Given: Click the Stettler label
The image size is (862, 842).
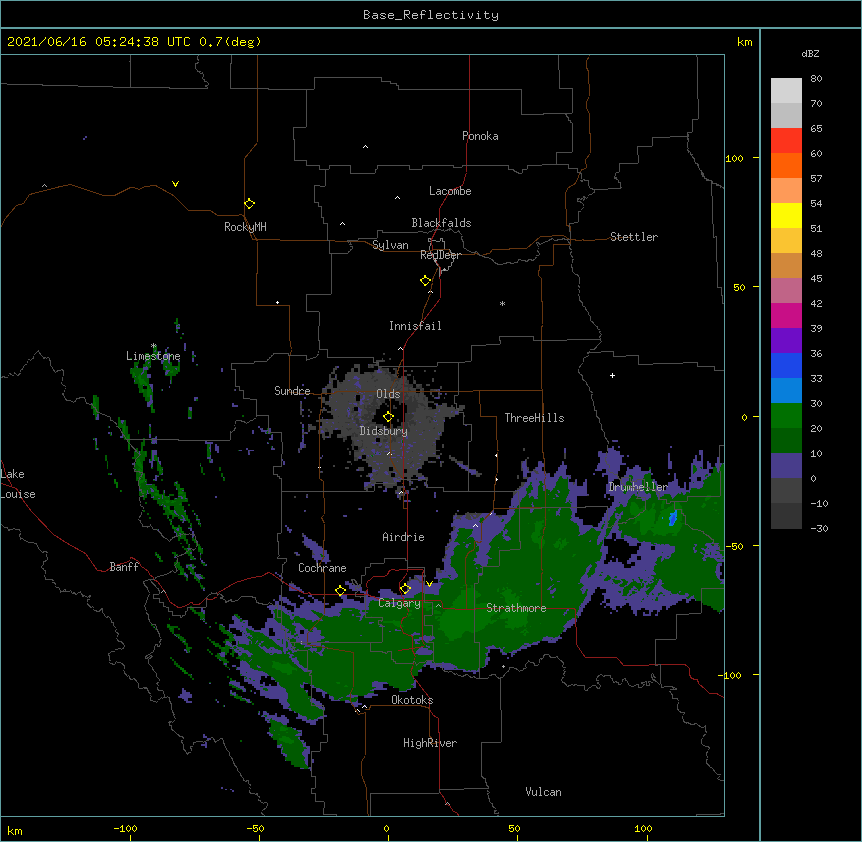Looking at the screenshot, I should (634, 237).
